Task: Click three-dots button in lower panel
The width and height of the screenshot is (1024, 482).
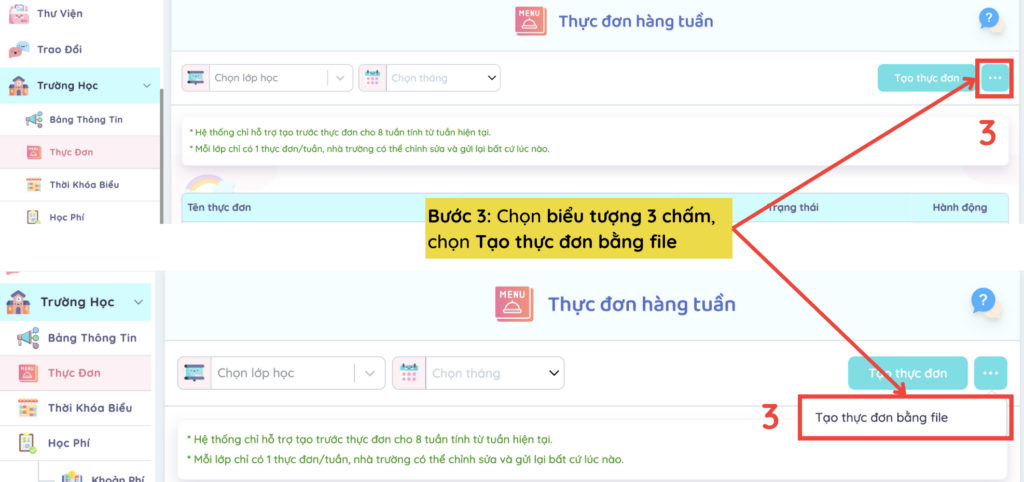Action: click(x=991, y=373)
